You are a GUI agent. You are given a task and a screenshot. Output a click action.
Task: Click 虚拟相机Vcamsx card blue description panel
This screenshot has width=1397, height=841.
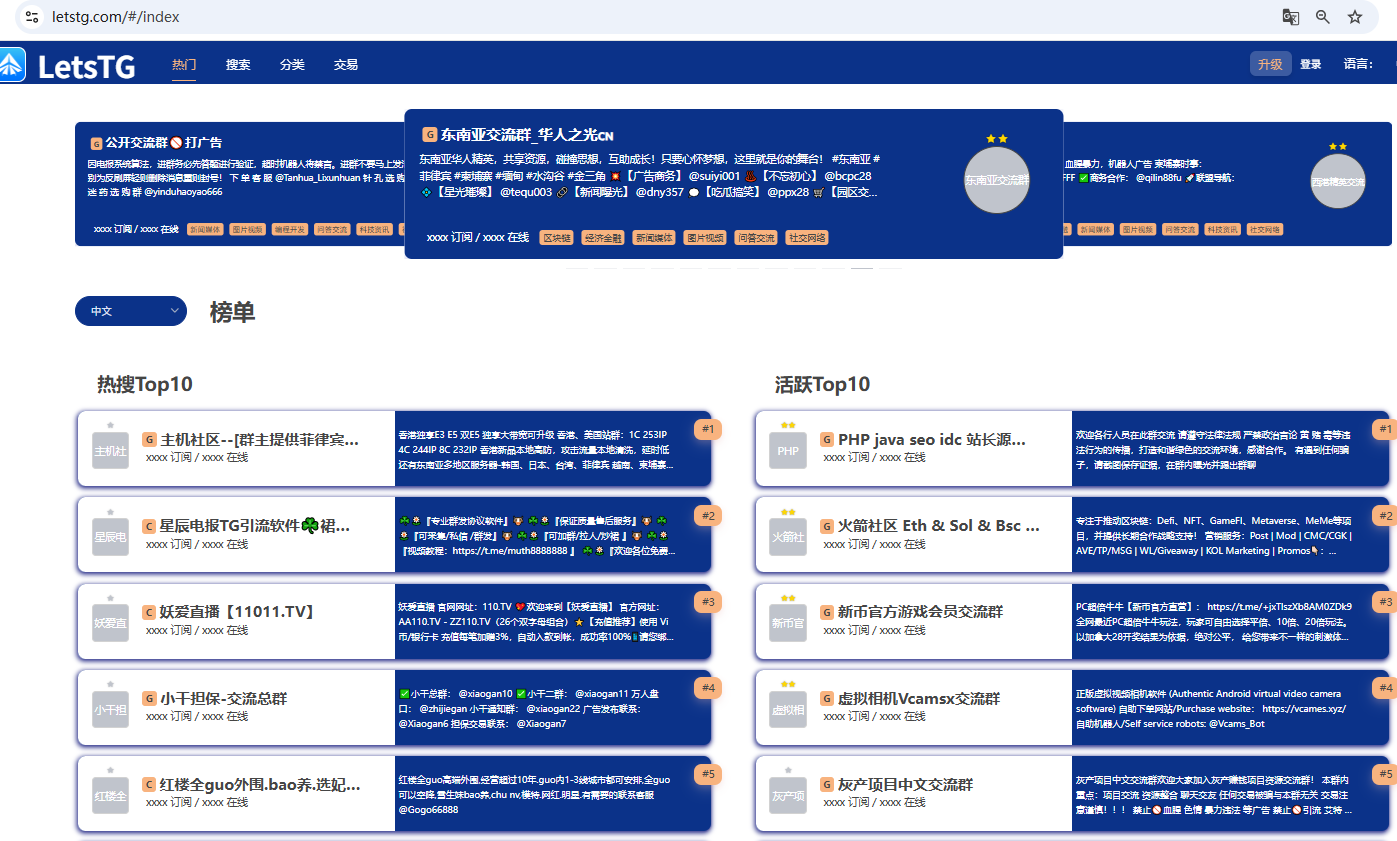(1230, 708)
